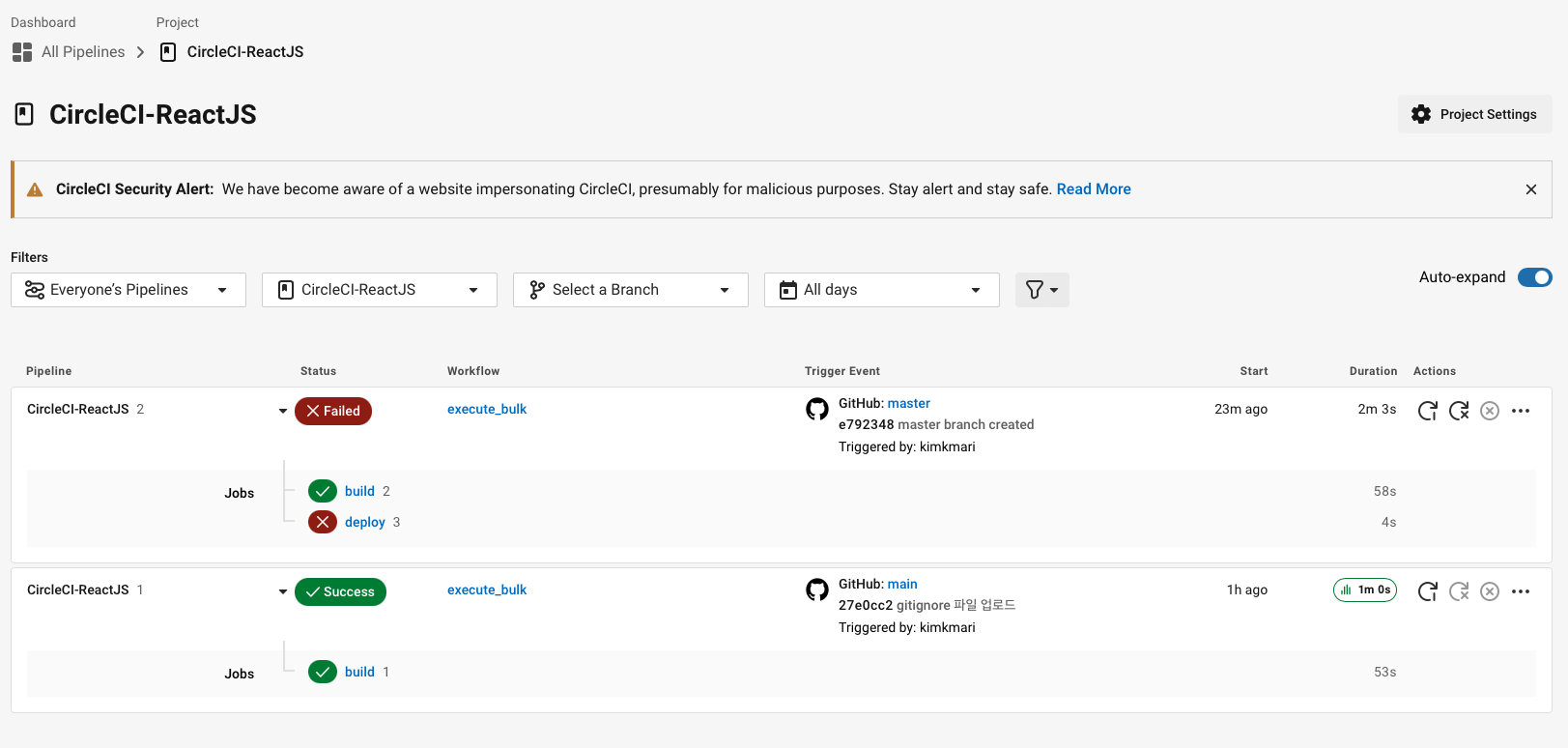Collapse jobs for successful pipeline 1
This screenshot has width=1568, height=748.
tap(283, 591)
